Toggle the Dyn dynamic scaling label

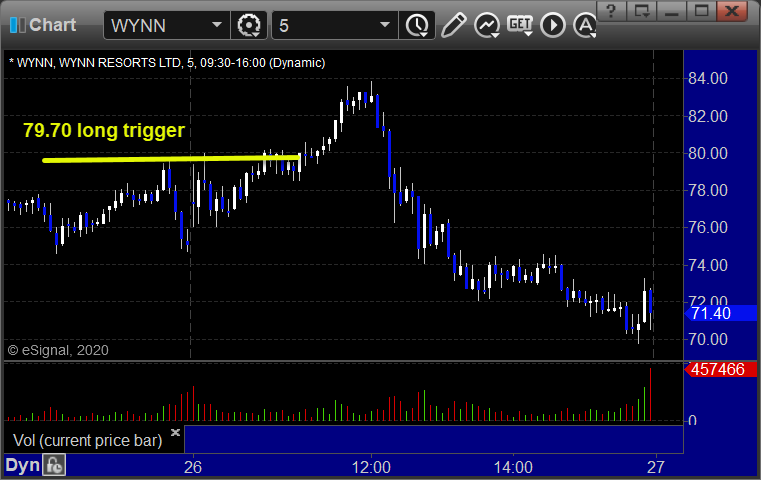(x=22, y=465)
